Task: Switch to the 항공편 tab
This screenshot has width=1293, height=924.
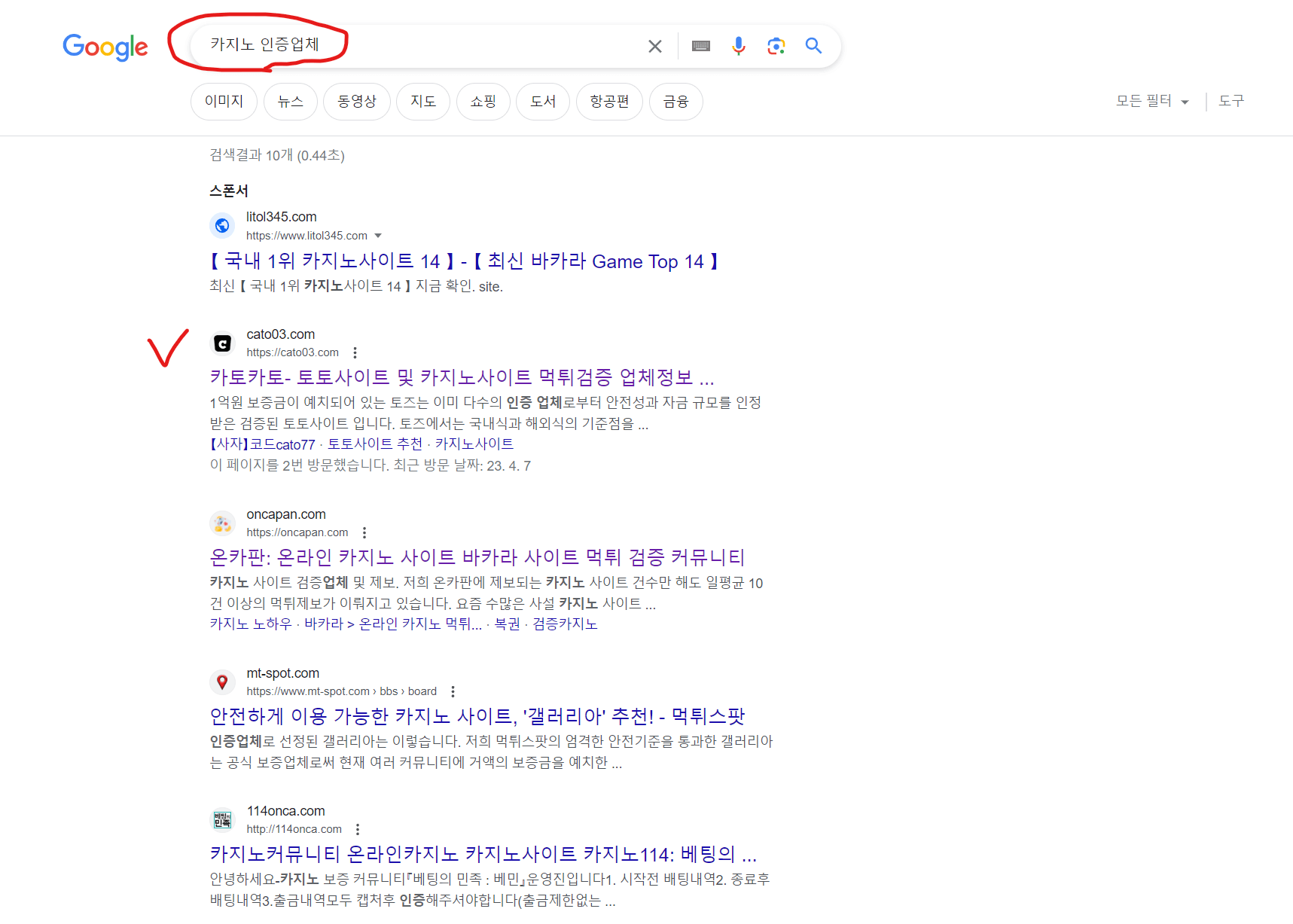Action: click(609, 102)
